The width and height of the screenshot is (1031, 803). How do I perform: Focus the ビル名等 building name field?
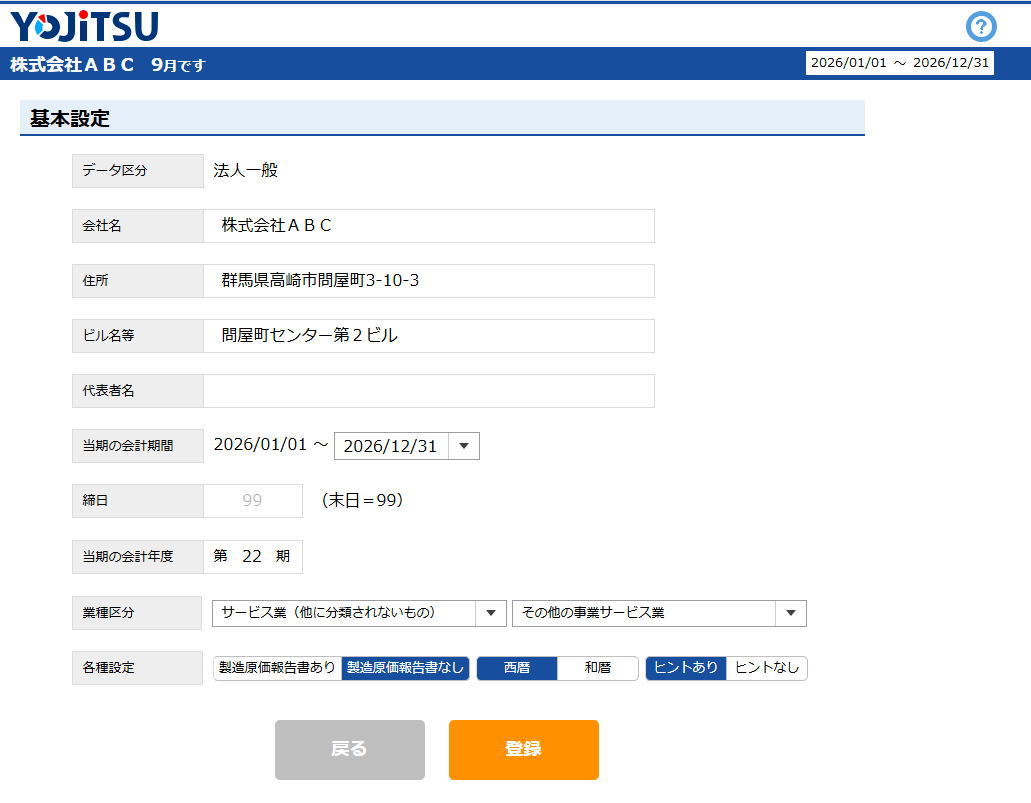(x=429, y=336)
